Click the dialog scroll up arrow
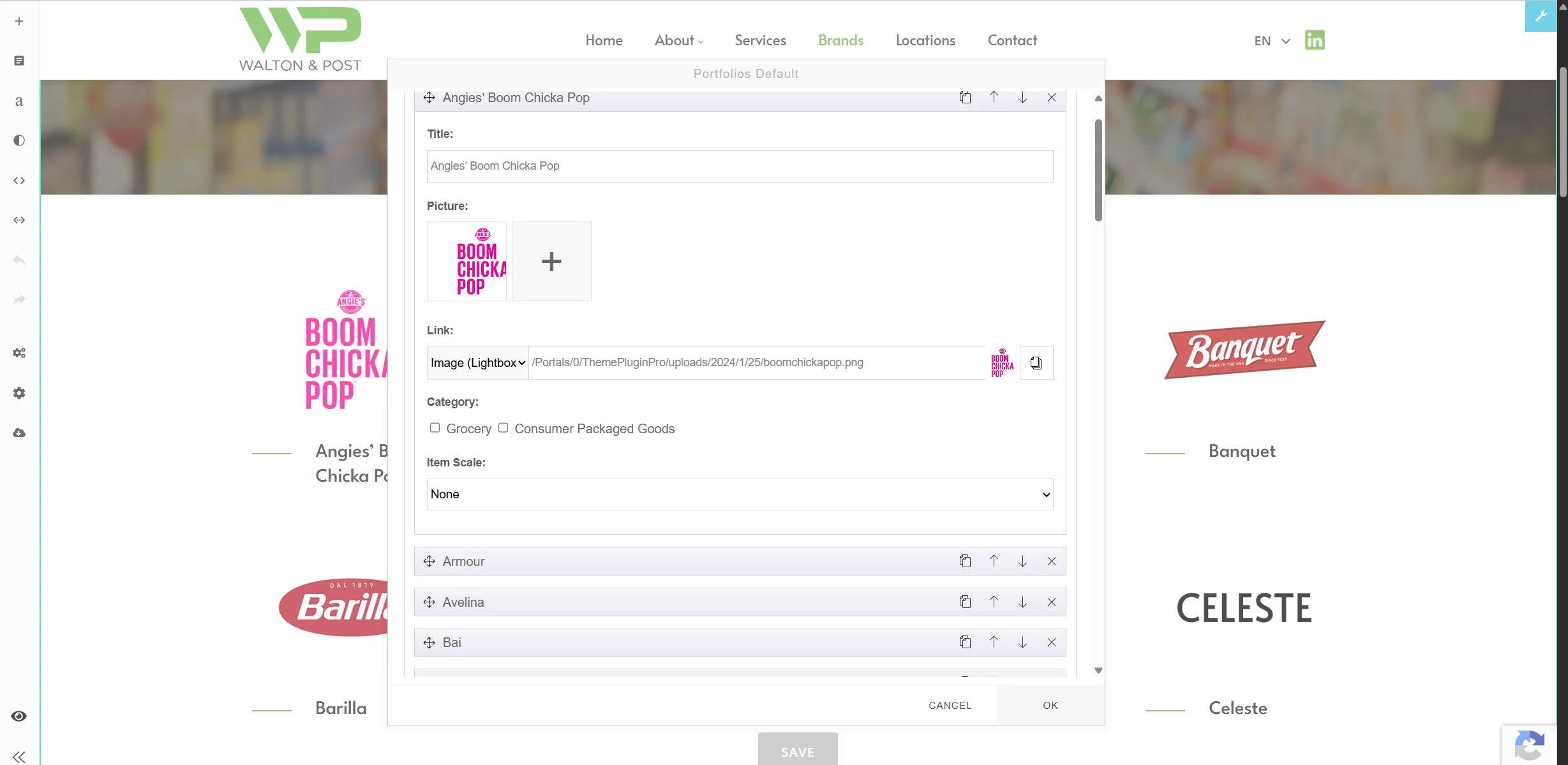This screenshot has width=1568, height=765. [1098, 98]
